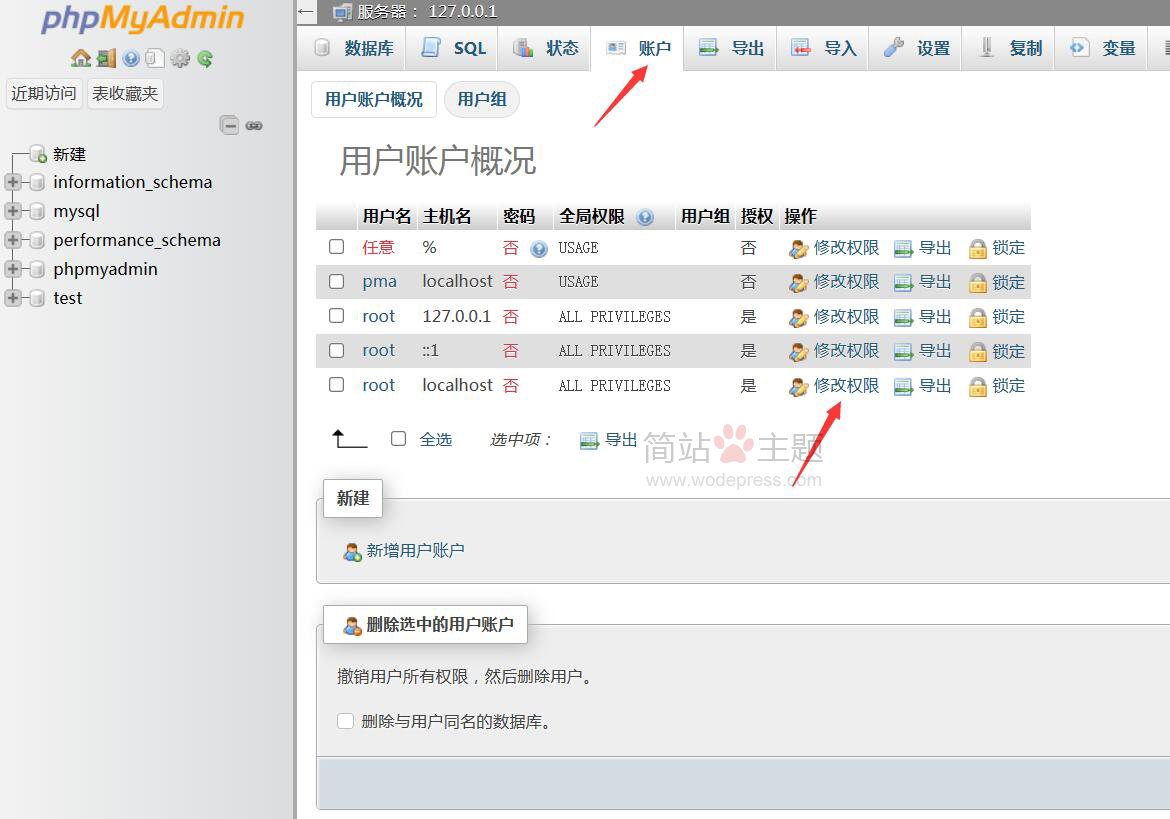This screenshot has width=1170, height=819.
Task: Tick the root 127.0.0.1 row checkbox
Action: click(337, 316)
